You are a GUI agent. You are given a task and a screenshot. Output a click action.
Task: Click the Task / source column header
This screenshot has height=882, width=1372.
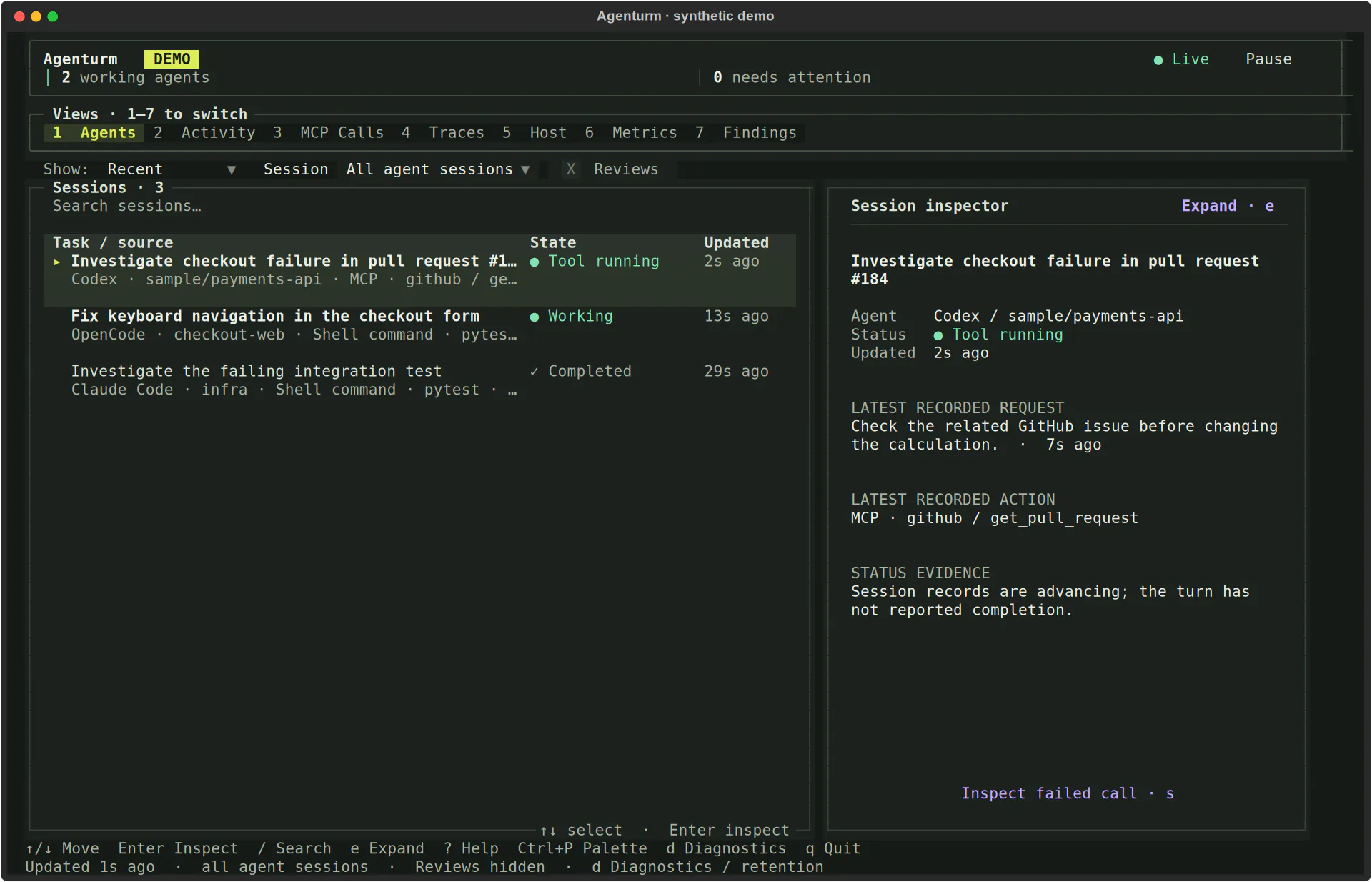[x=113, y=243]
